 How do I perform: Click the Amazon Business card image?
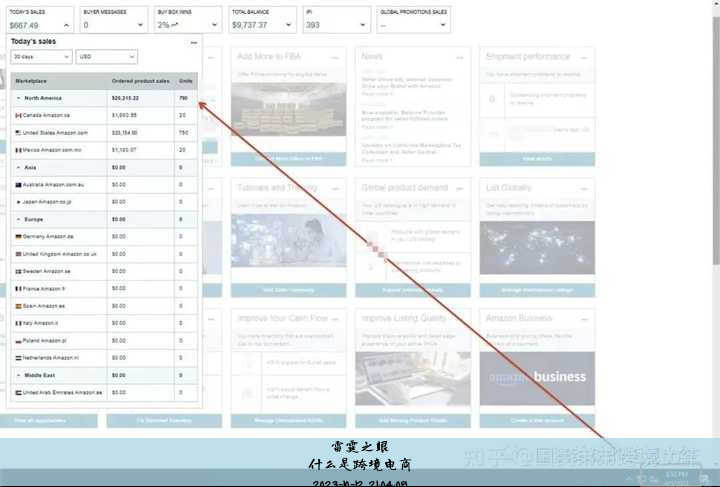(537, 376)
